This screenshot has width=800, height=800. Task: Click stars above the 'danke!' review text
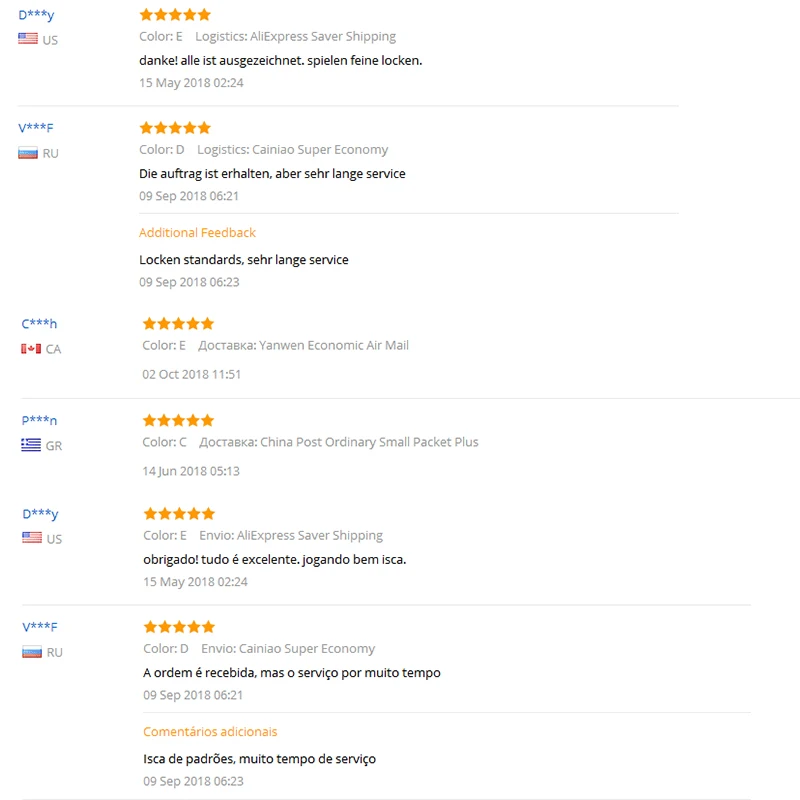(x=175, y=15)
